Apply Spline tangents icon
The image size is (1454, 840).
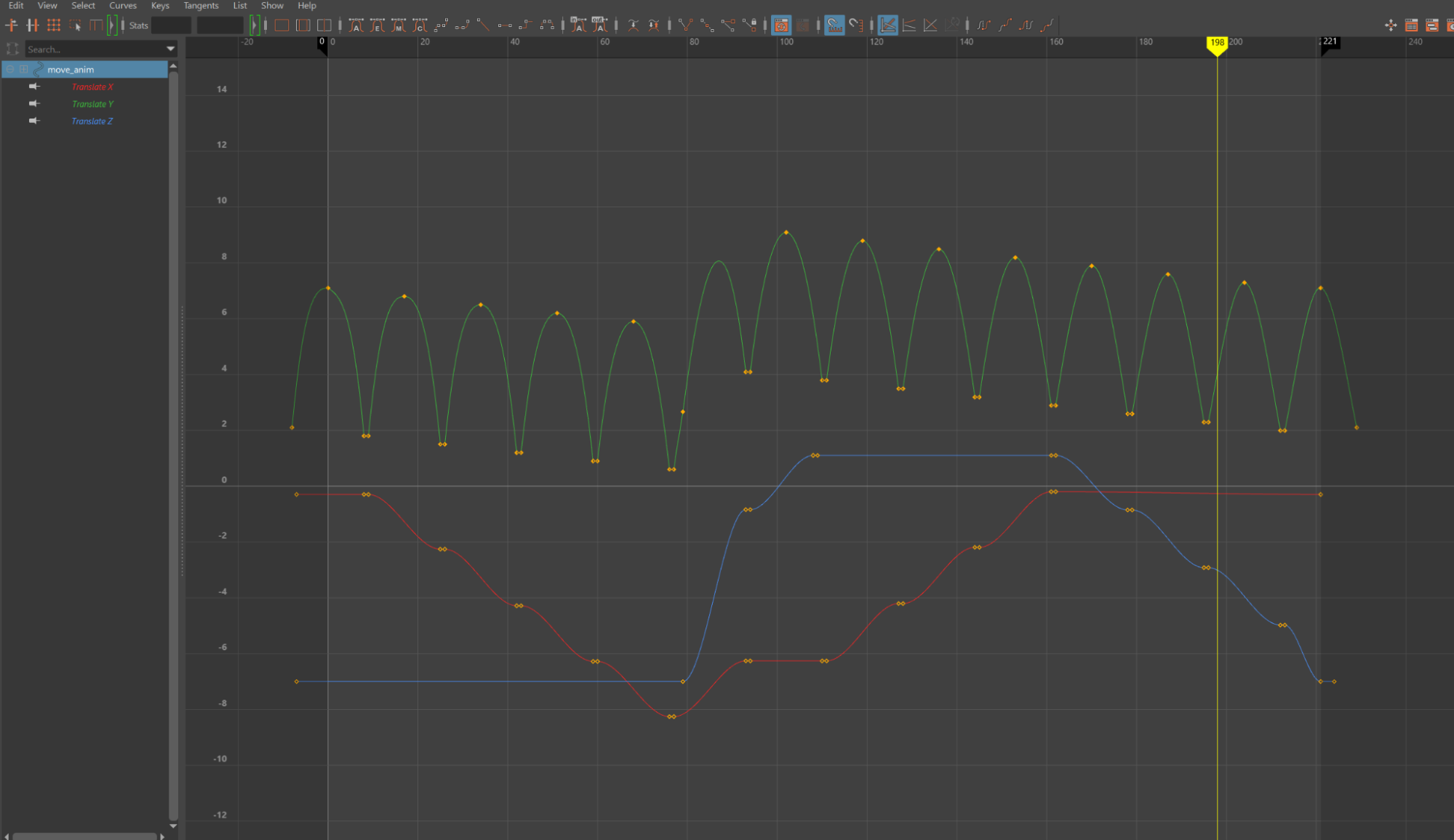[x=441, y=25]
